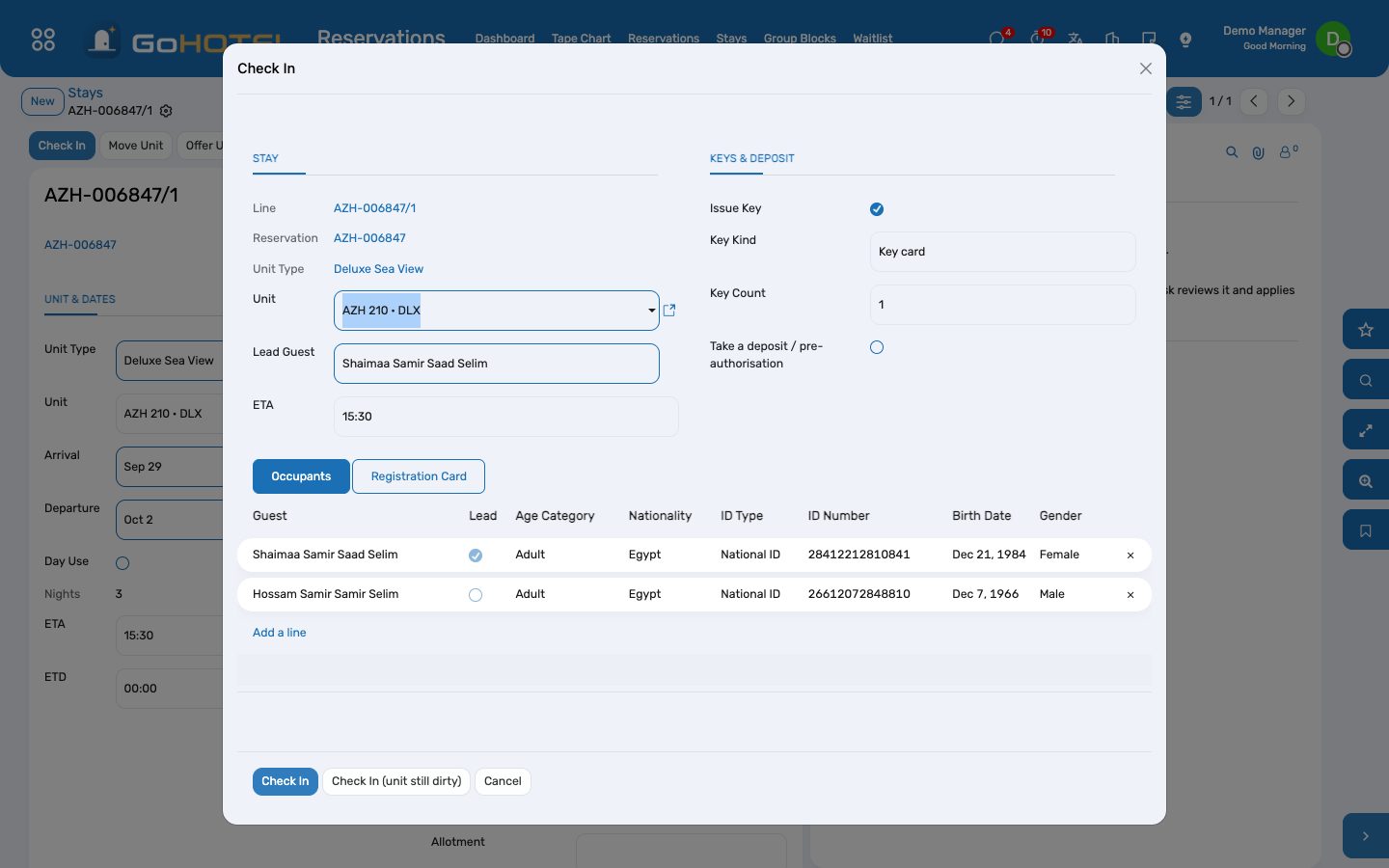This screenshot has height=868, width=1389.
Task: Switch to the Registration Card tab
Action: [x=419, y=476]
